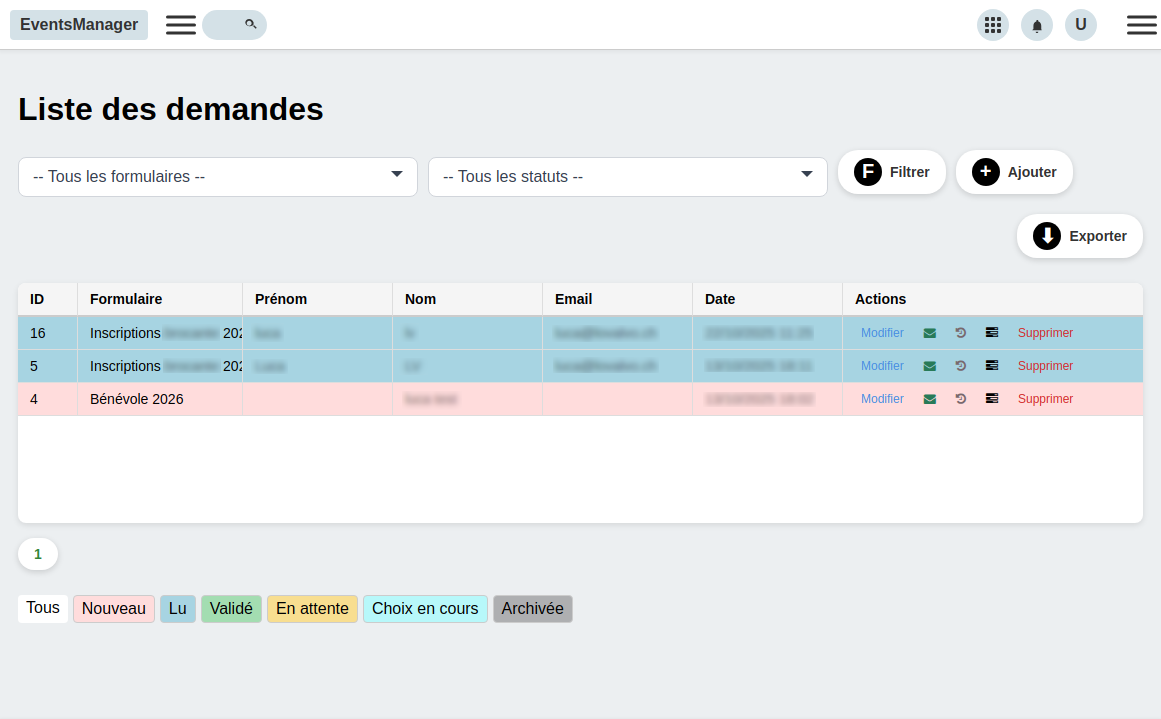Click the envelope icon for request 16
This screenshot has width=1161, height=719.
pyautogui.click(x=930, y=333)
